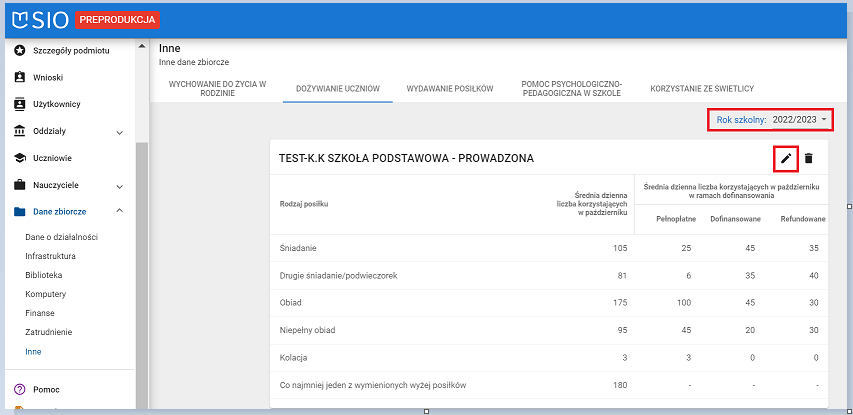This screenshot has width=853, height=415.
Task: Click the Oddziały building icon
Action: click(x=20, y=131)
